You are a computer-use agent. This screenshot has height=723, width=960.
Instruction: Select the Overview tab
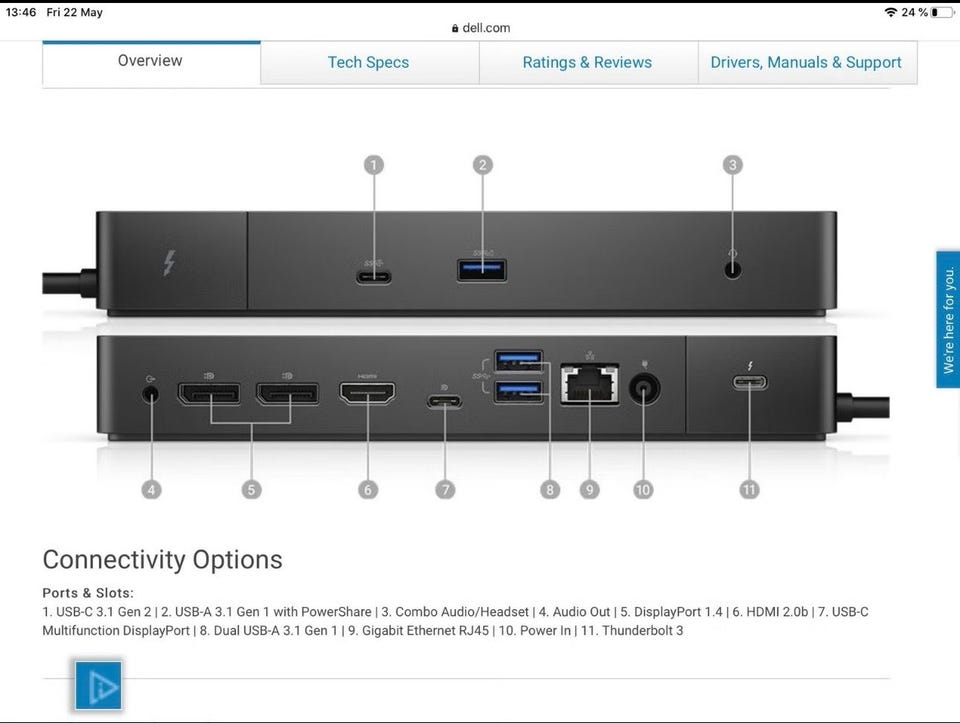(x=151, y=61)
